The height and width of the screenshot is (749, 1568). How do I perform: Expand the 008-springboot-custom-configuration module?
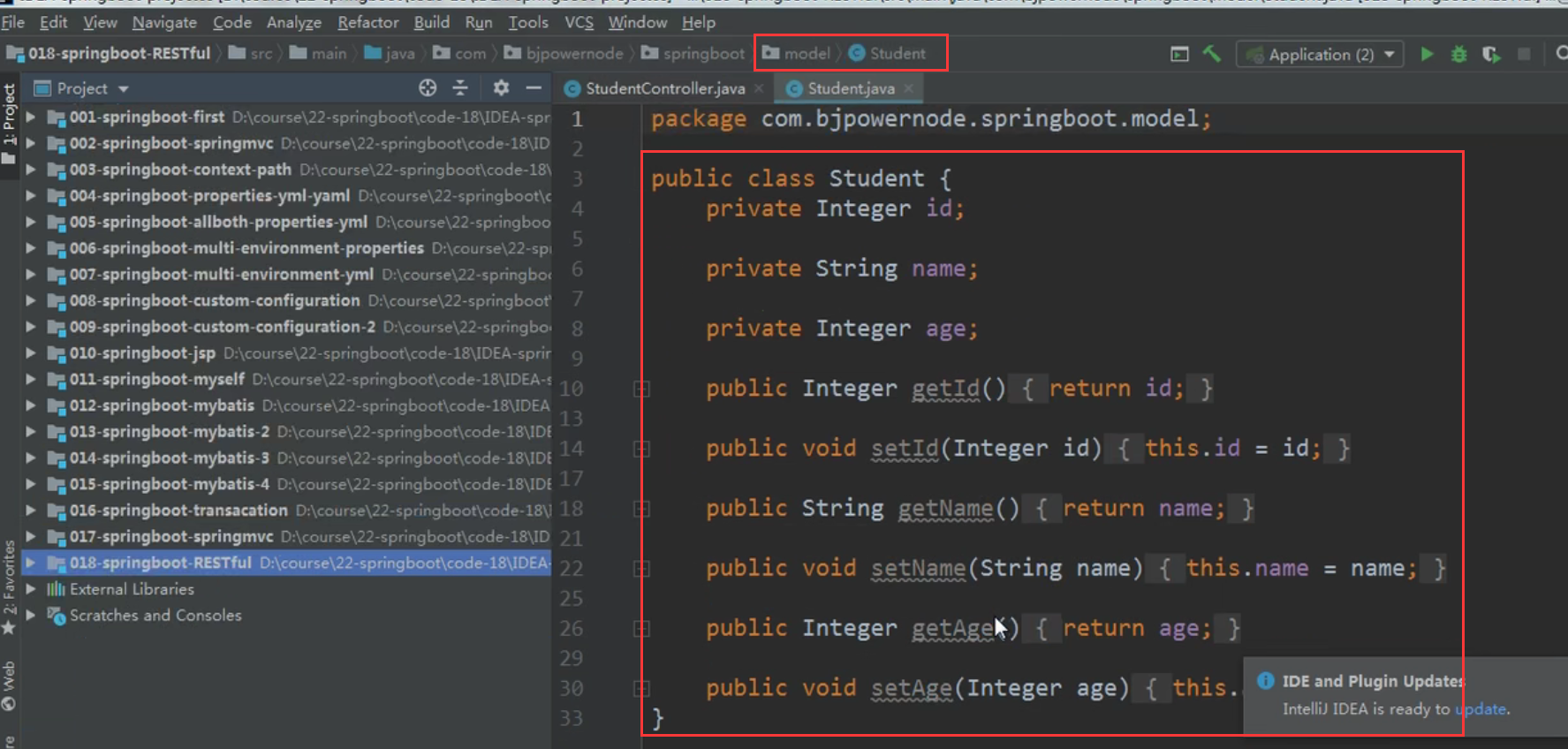coord(31,300)
